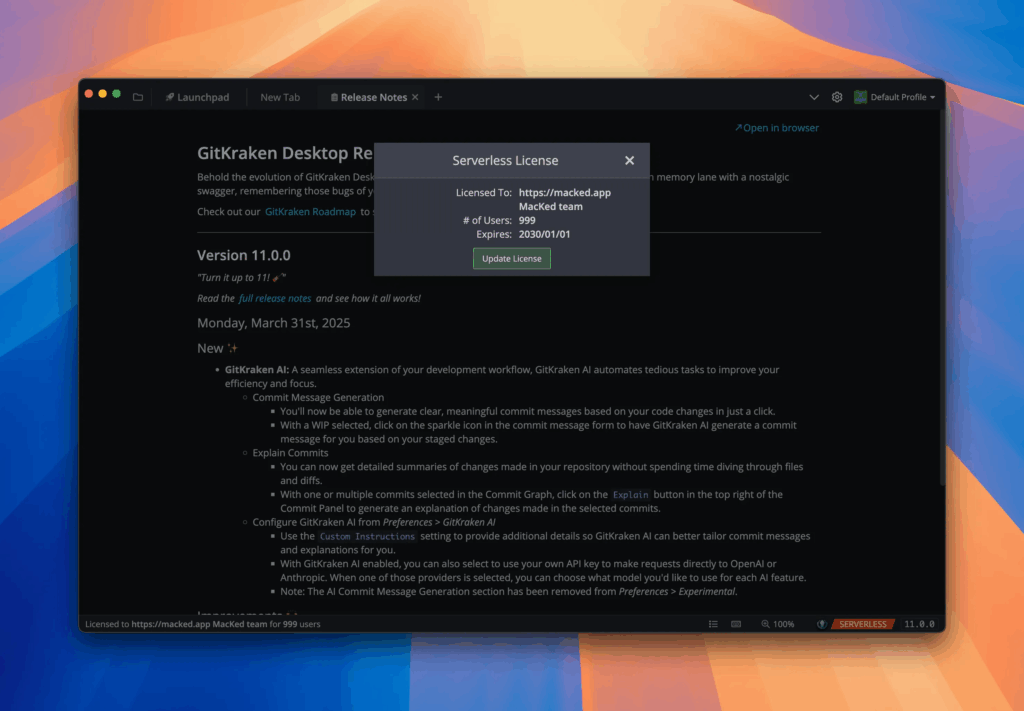This screenshot has width=1024, height=711.
Task: Click the release notes vertical scrollbar
Action: click(942, 297)
